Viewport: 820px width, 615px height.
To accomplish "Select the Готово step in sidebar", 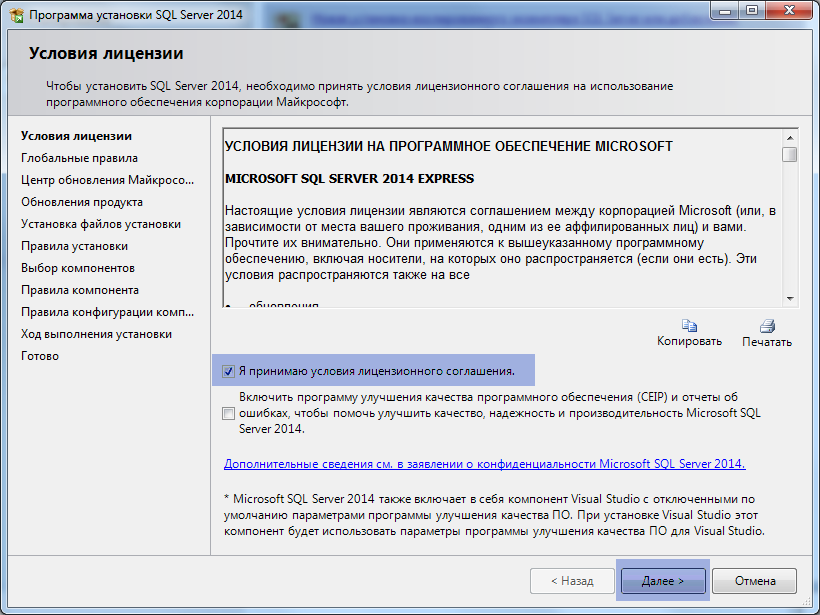I will [40, 356].
